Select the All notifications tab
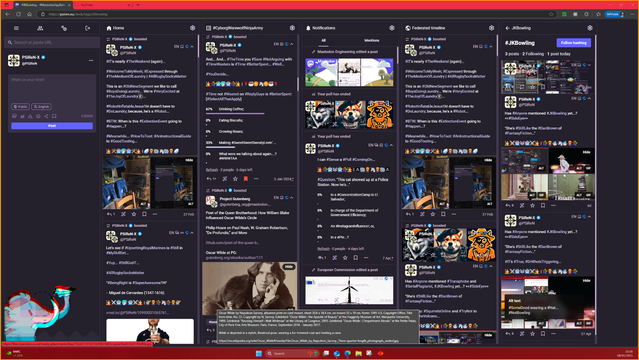 pyautogui.click(x=323, y=40)
